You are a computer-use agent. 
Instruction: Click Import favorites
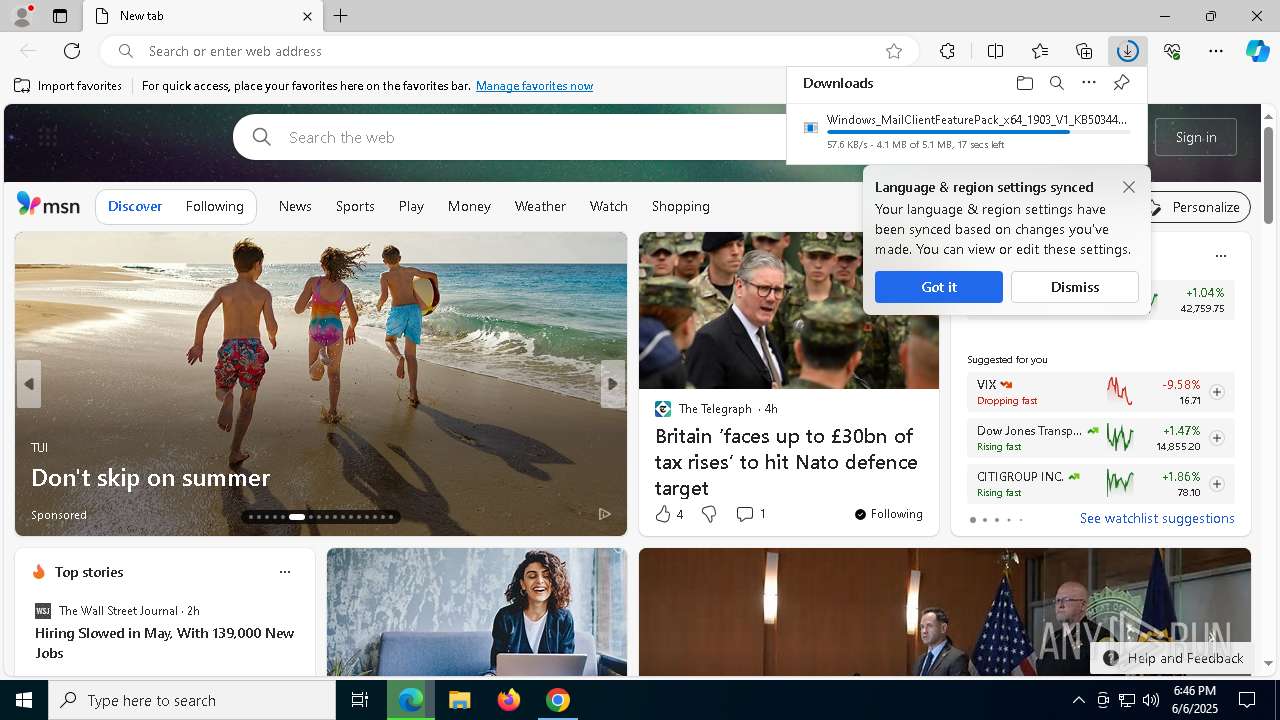click(68, 86)
